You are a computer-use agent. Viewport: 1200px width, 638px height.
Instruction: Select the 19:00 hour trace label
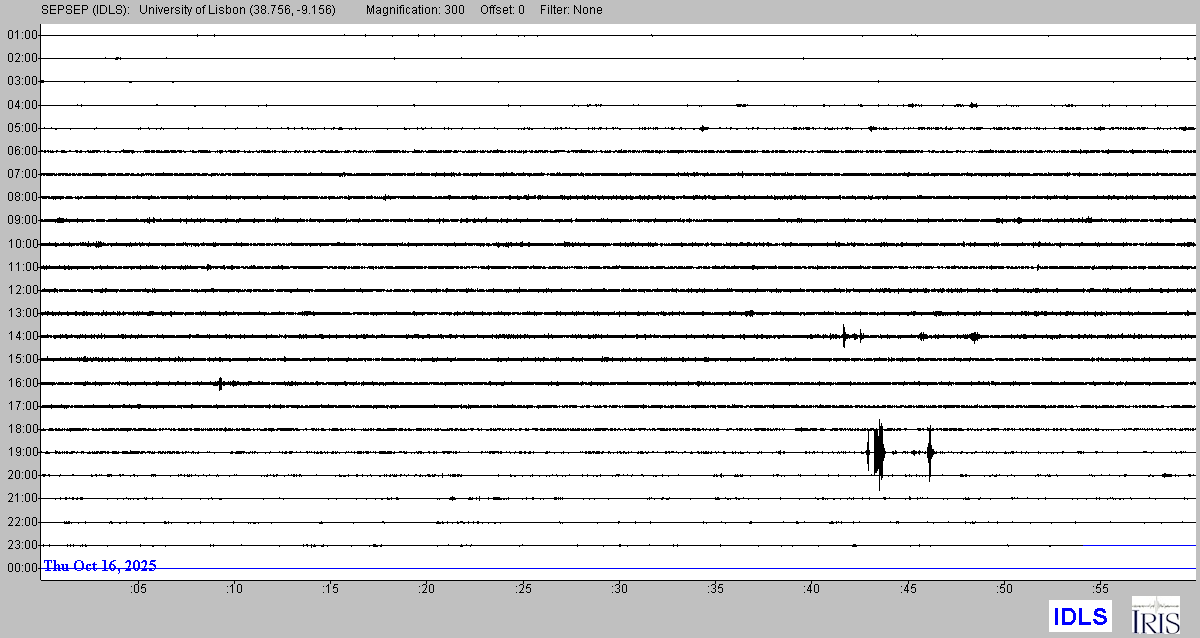click(22, 452)
